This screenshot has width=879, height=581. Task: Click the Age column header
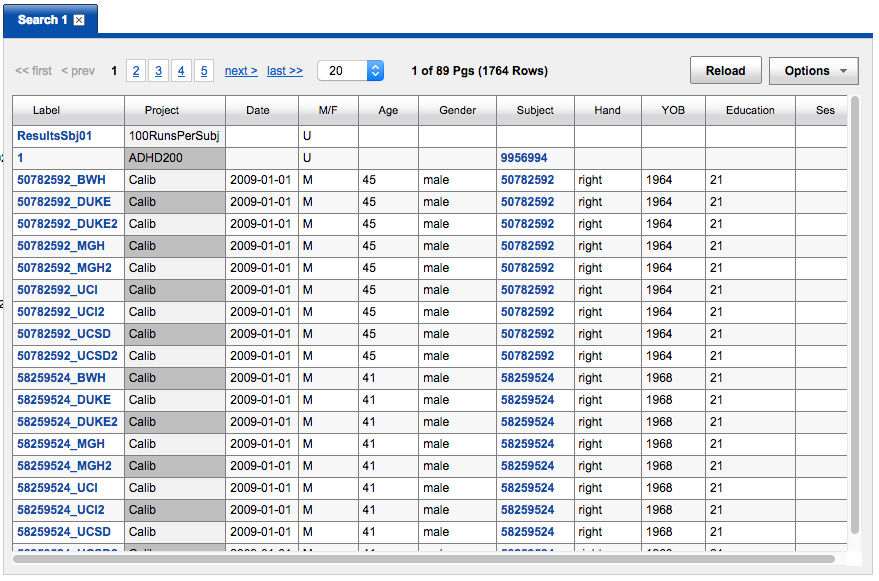tap(388, 110)
